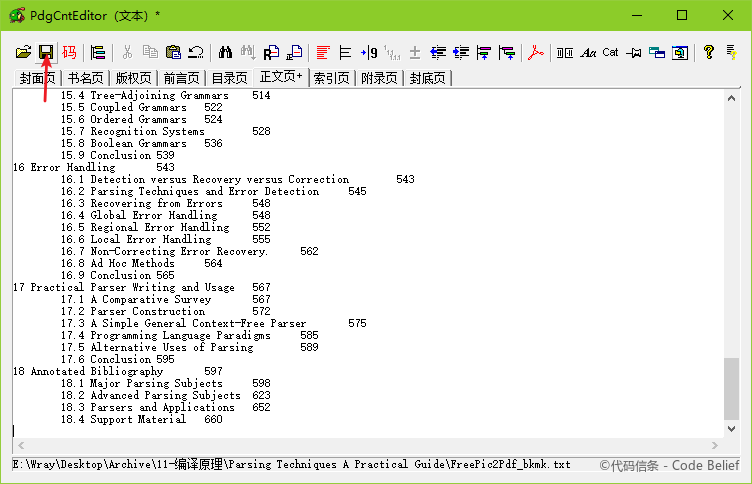The height and width of the screenshot is (484, 752).
Task: Switch to the 版权页 tab
Action: pyautogui.click(x=133, y=78)
